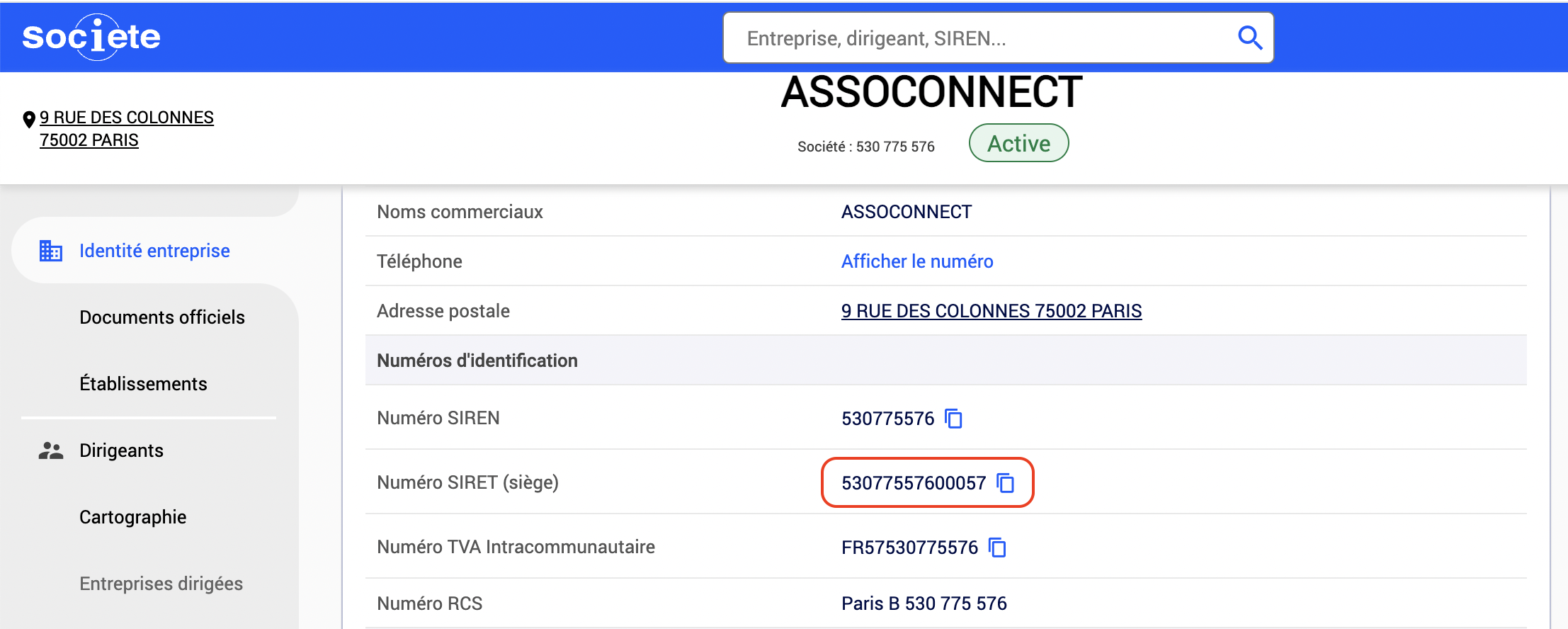Click the Noms commerciaux label
The width and height of the screenshot is (1568, 629).
pos(460,212)
